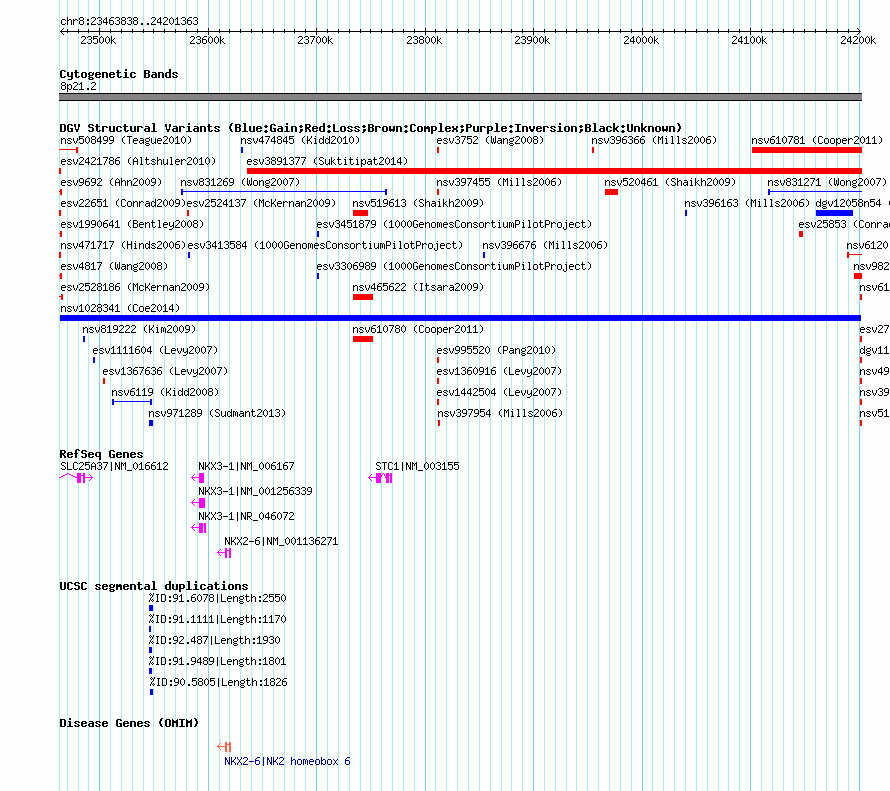
Task: Click the esv3752 (Wang2008) label
Action: pyautogui.click(x=490, y=140)
